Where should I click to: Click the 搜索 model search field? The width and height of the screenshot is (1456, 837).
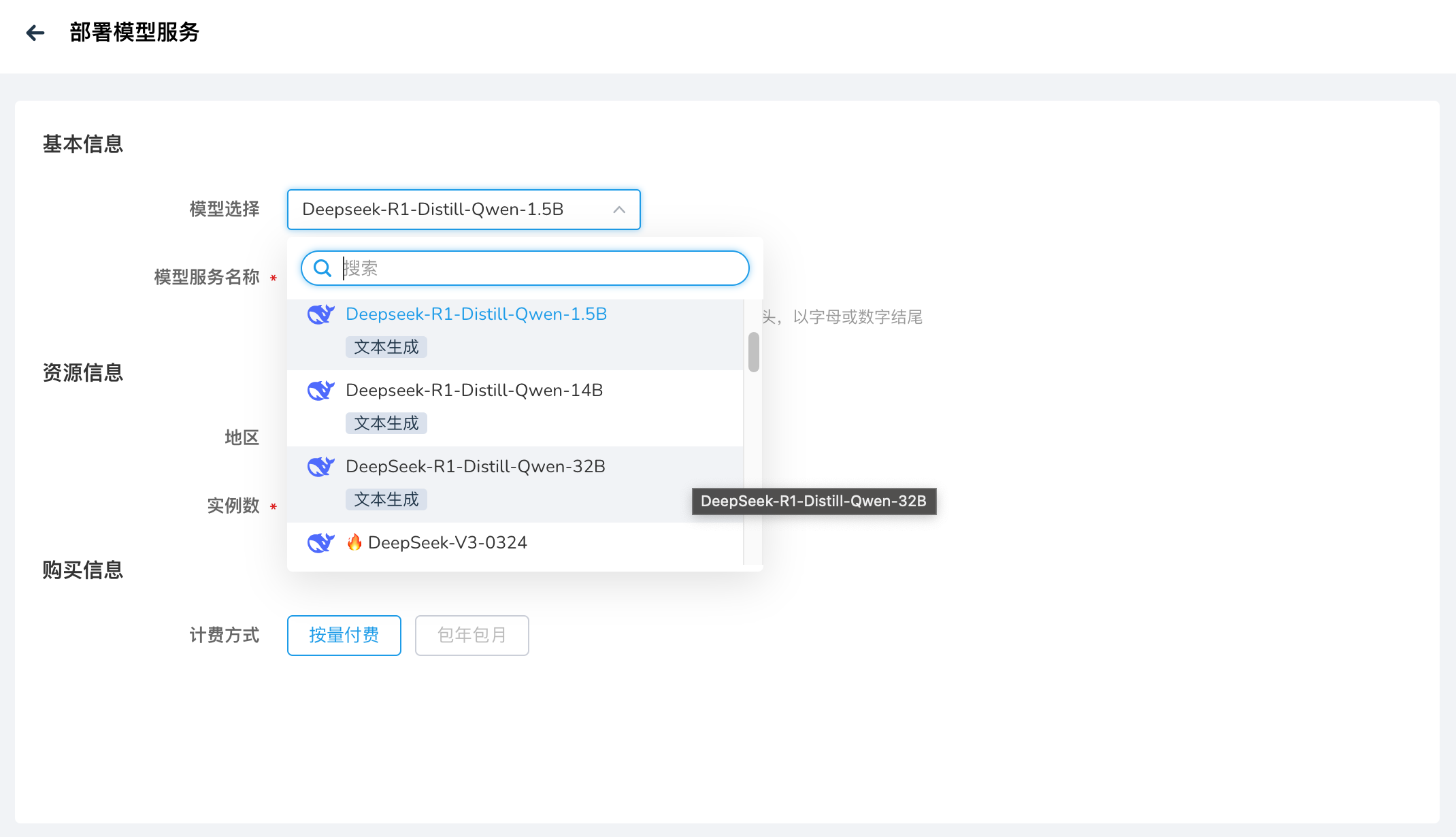click(537, 268)
